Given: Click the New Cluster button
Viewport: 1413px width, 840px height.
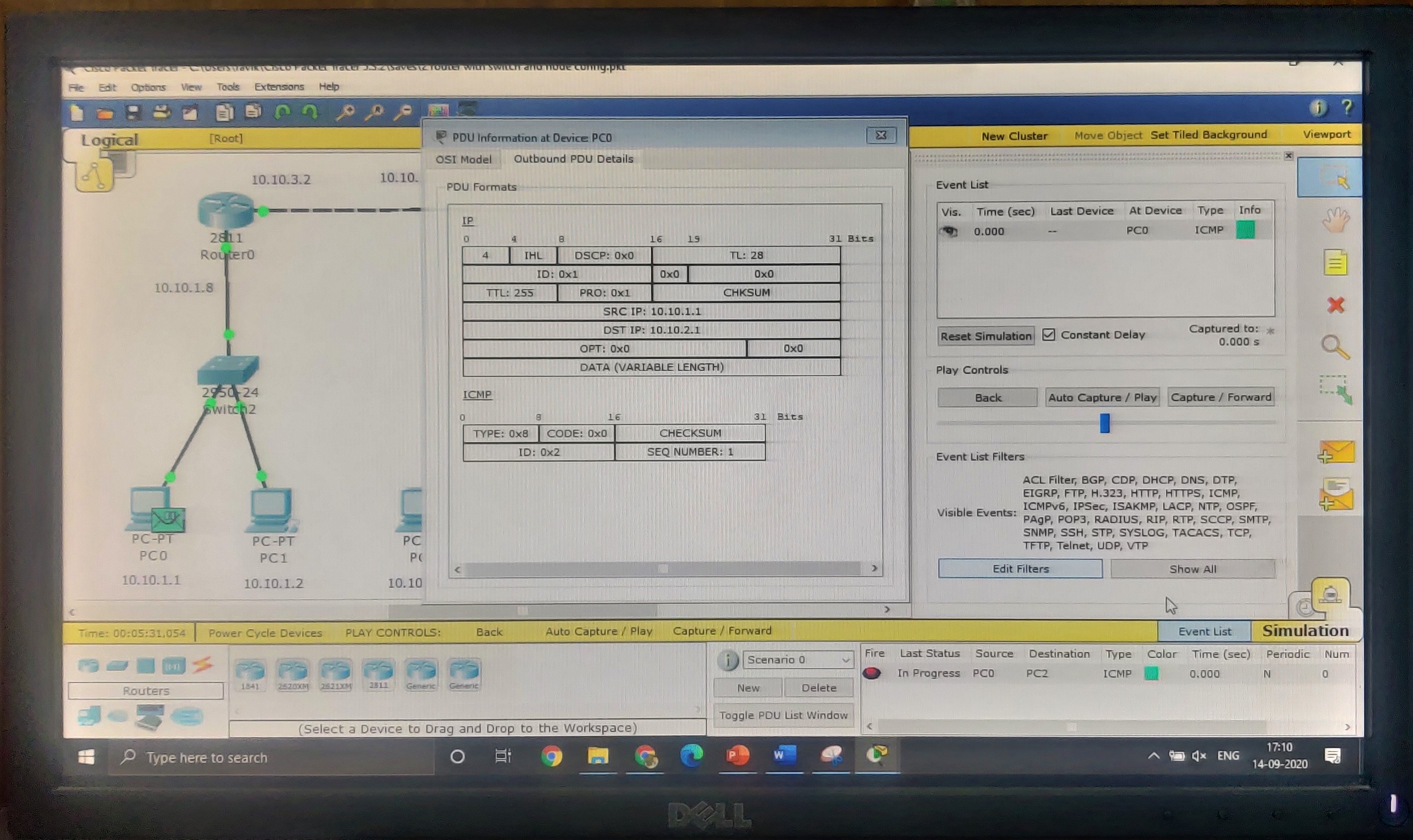Looking at the screenshot, I should pos(1014,136).
